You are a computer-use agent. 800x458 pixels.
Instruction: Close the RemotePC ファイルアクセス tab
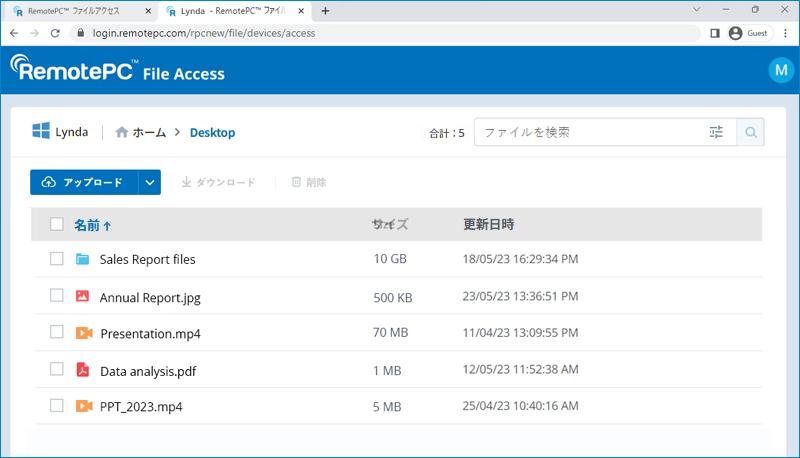148,11
